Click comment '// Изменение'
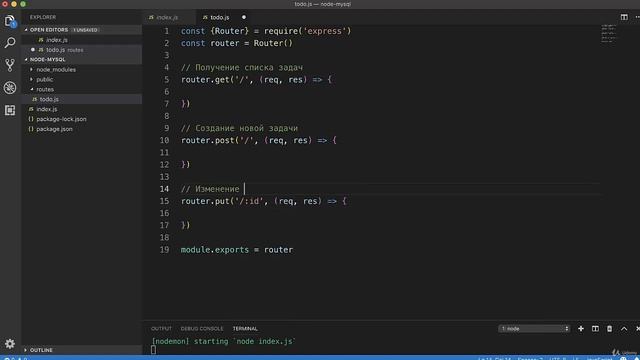The height and width of the screenshot is (360, 640). coord(210,189)
